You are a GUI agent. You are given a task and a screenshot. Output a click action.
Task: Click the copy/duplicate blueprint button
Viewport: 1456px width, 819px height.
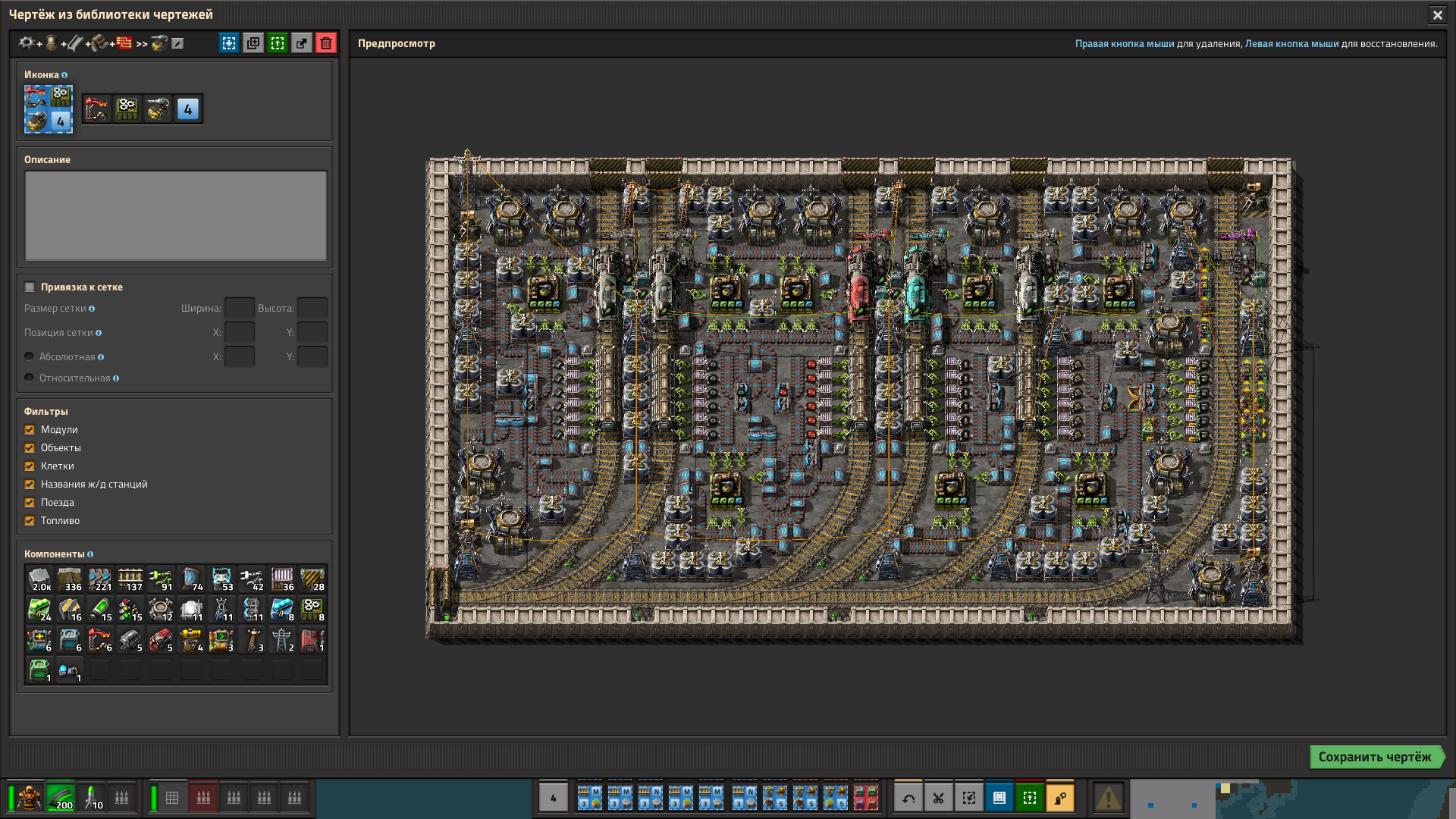click(x=253, y=43)
